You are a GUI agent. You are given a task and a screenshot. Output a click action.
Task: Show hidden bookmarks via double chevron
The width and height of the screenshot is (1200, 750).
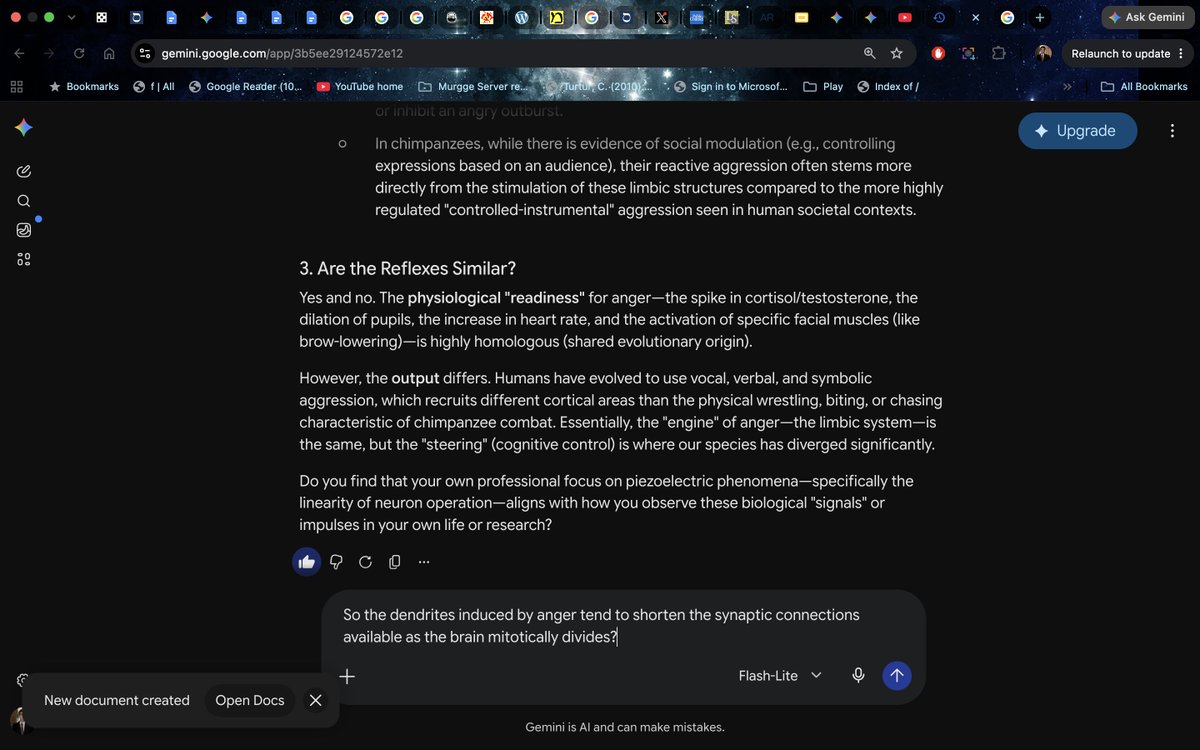click(1067, 87)
